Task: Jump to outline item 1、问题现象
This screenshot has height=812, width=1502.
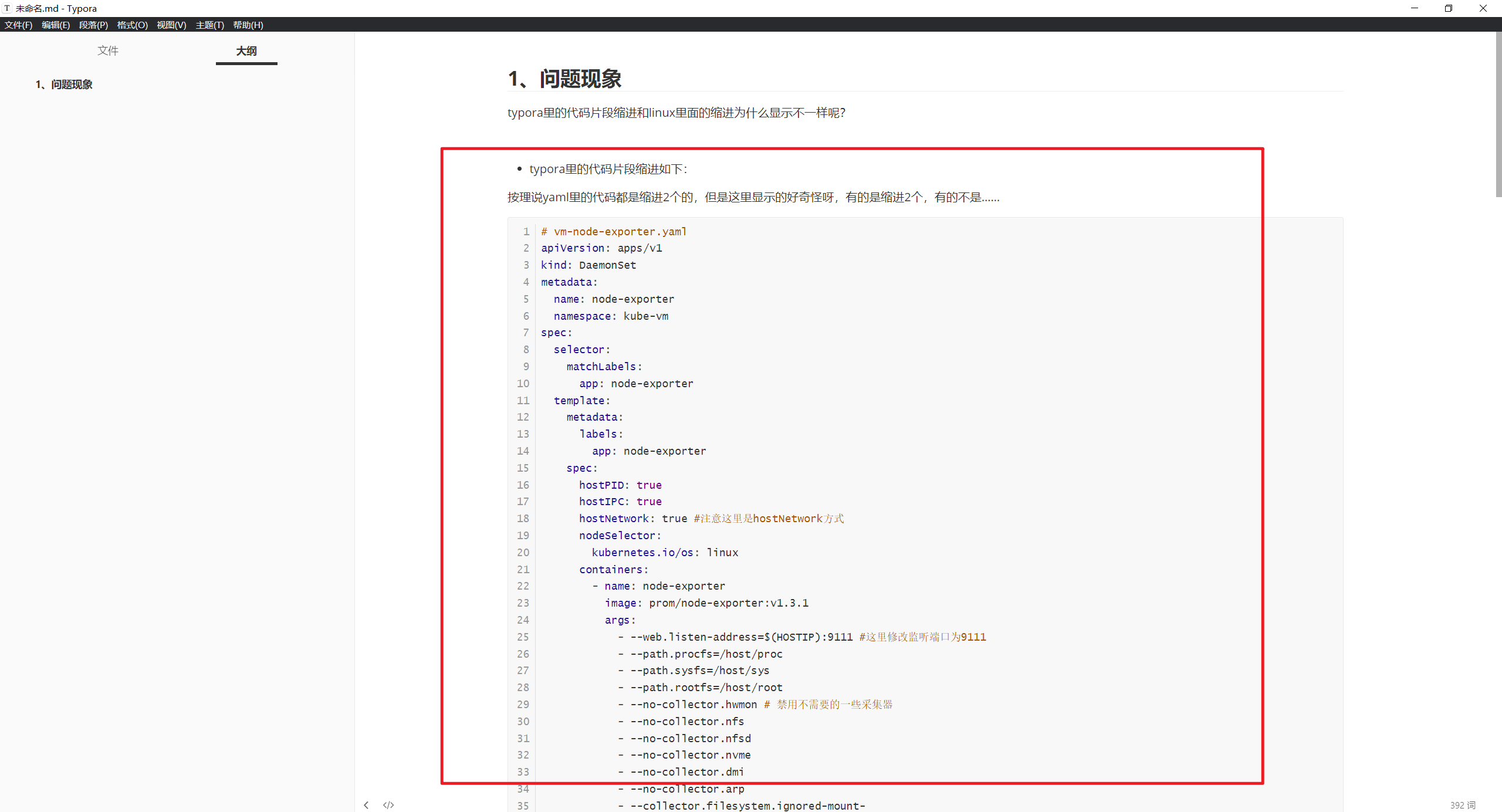Action: pos(64,84)
